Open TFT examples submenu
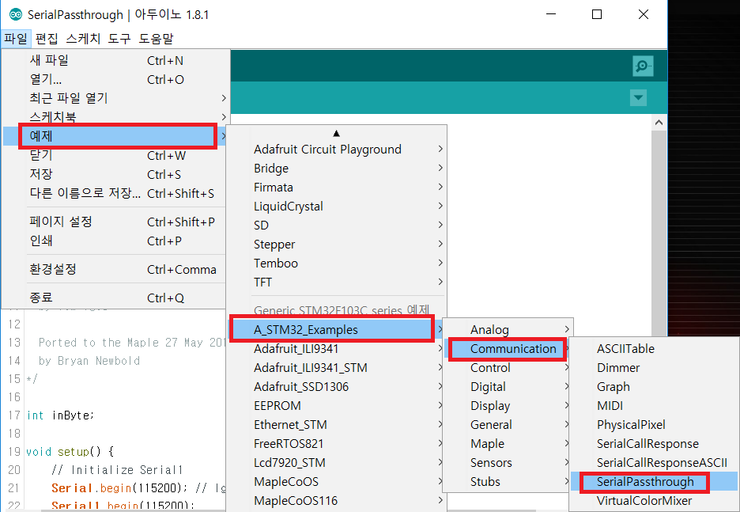This screenshot has height=512, width=740. pos(336,282)
